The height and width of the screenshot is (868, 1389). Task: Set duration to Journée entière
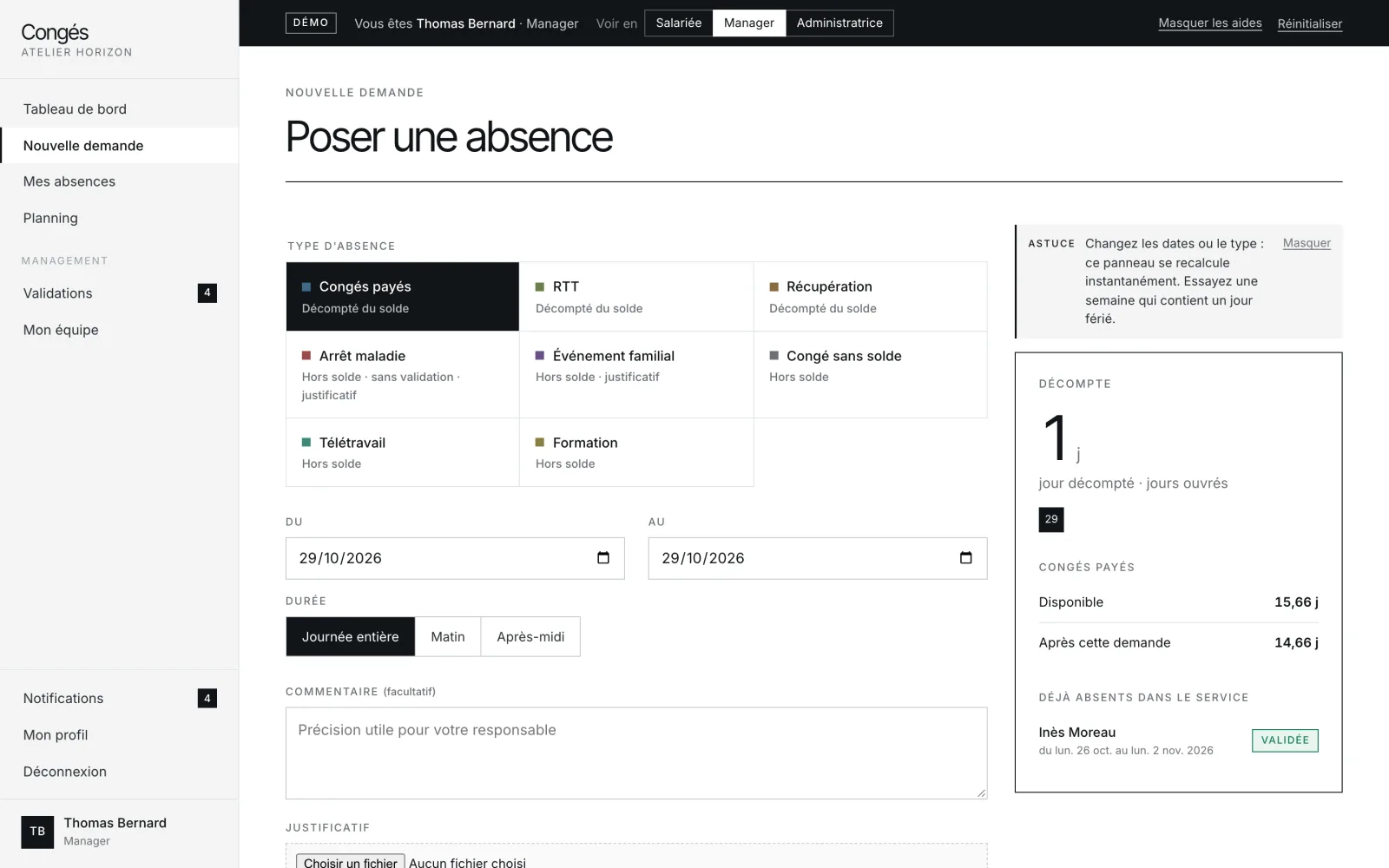coord(351,637)
